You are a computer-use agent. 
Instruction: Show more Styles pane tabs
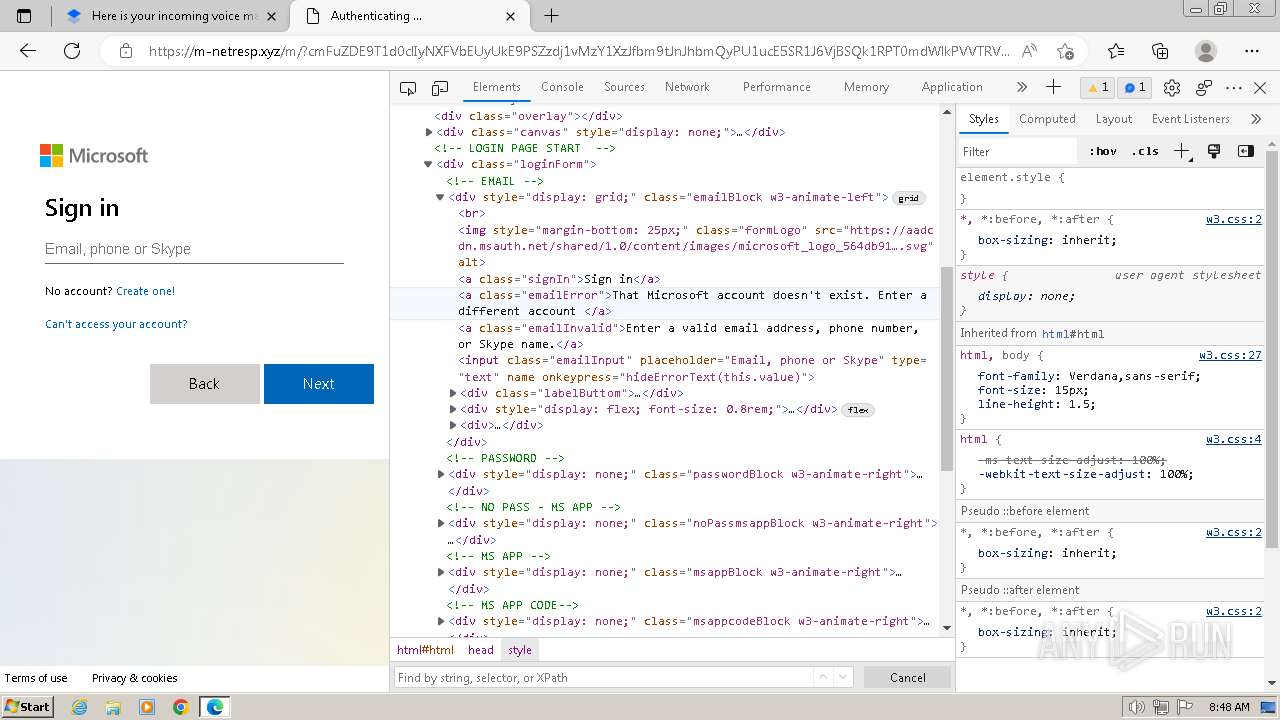[x=1256, y=119]
